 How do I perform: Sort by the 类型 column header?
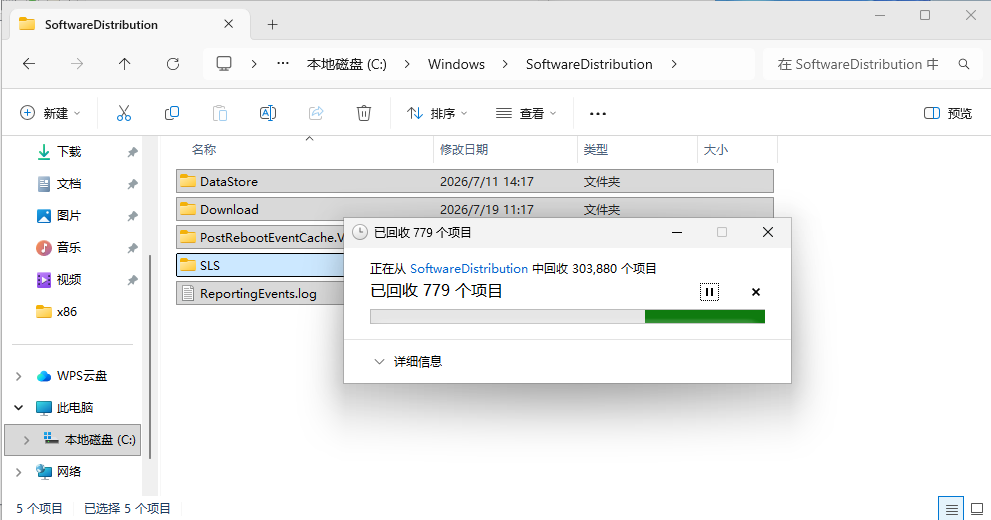tap(596, 149)
